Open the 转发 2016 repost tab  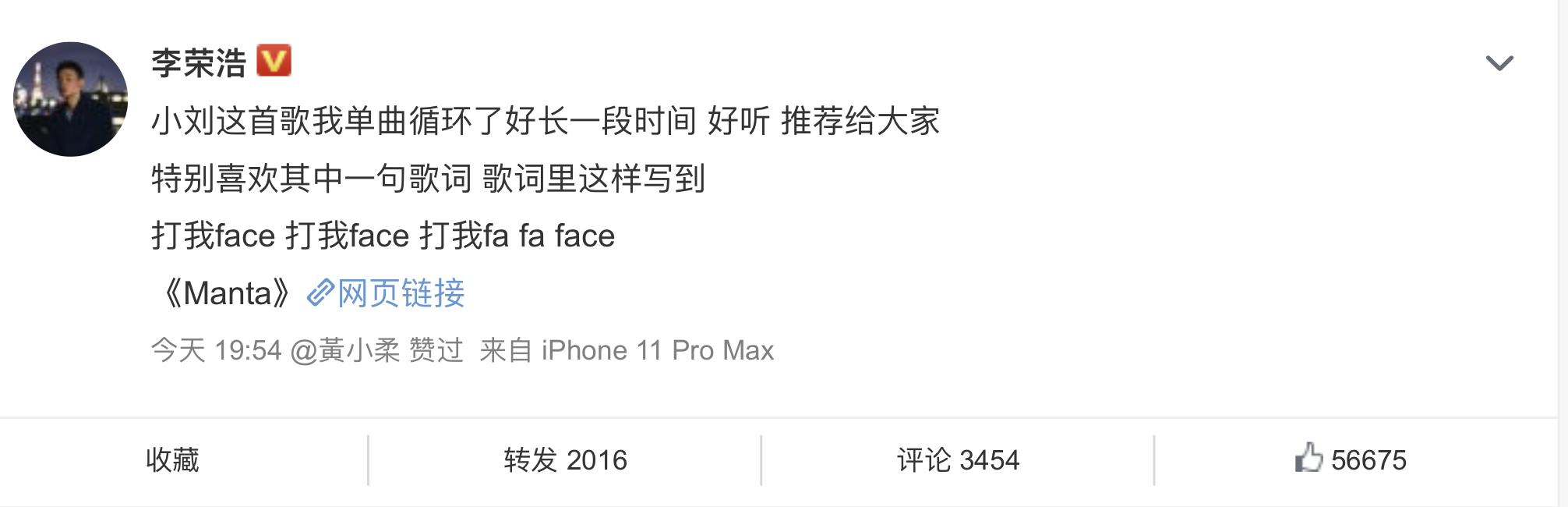click(565, 460)
